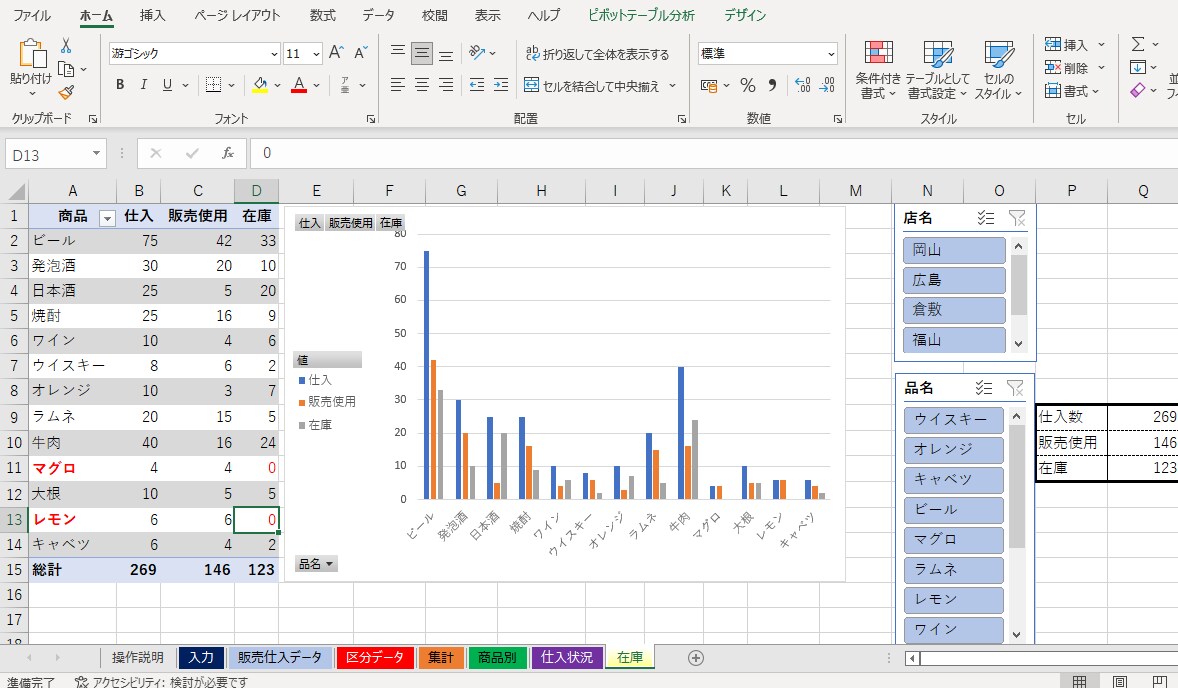The image size is (1178, 688).
Task: Select 広島 in the 店名 slicer
Action: [x=954, y=280]
